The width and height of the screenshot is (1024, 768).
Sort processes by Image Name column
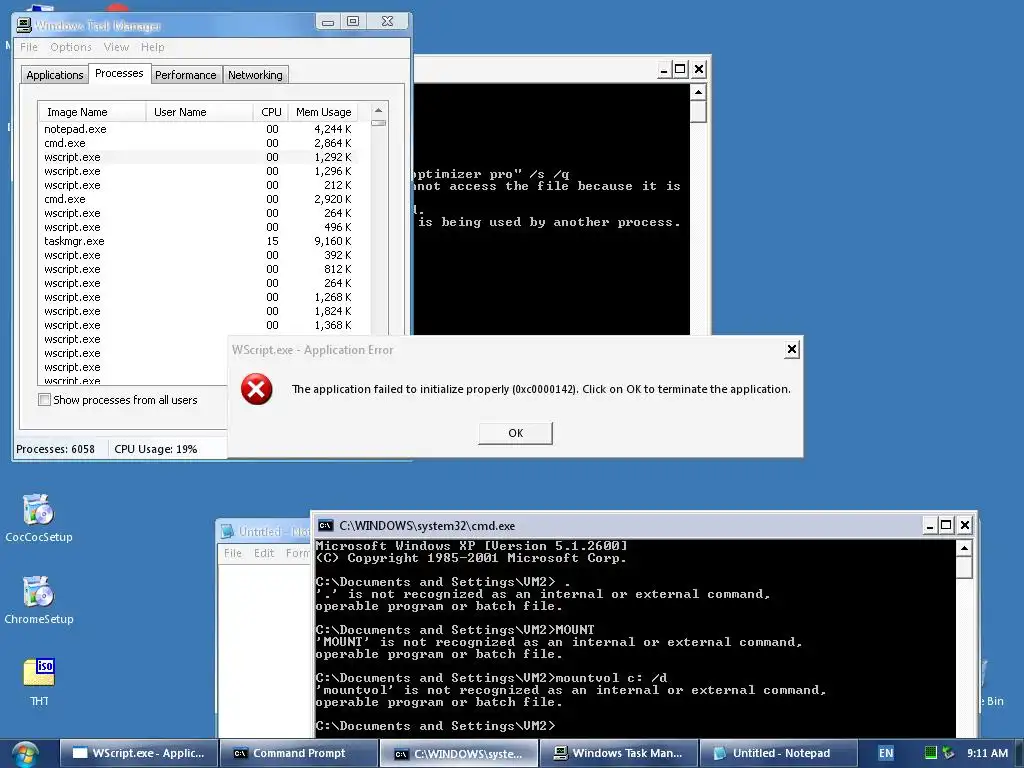pos(92,112)
